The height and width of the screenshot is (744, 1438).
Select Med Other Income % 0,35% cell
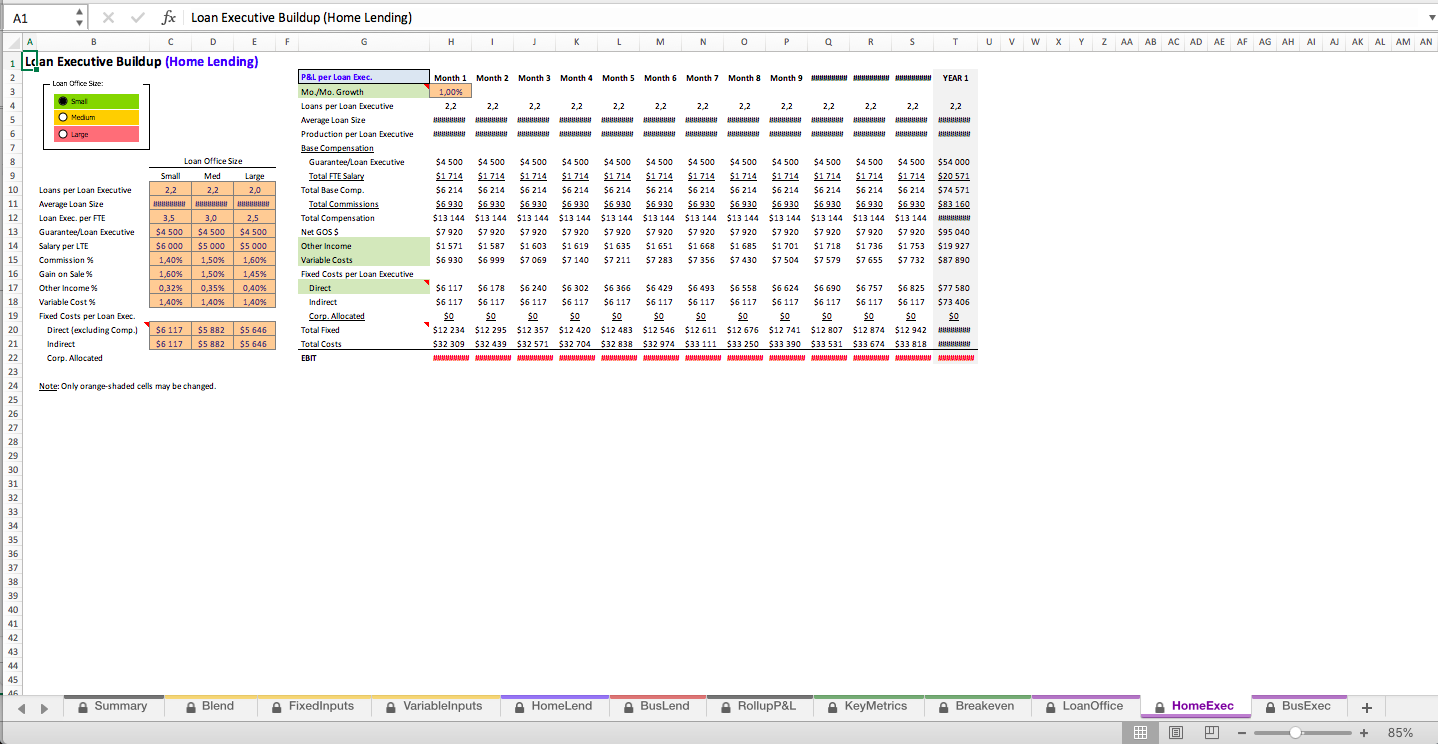(212, 287)
